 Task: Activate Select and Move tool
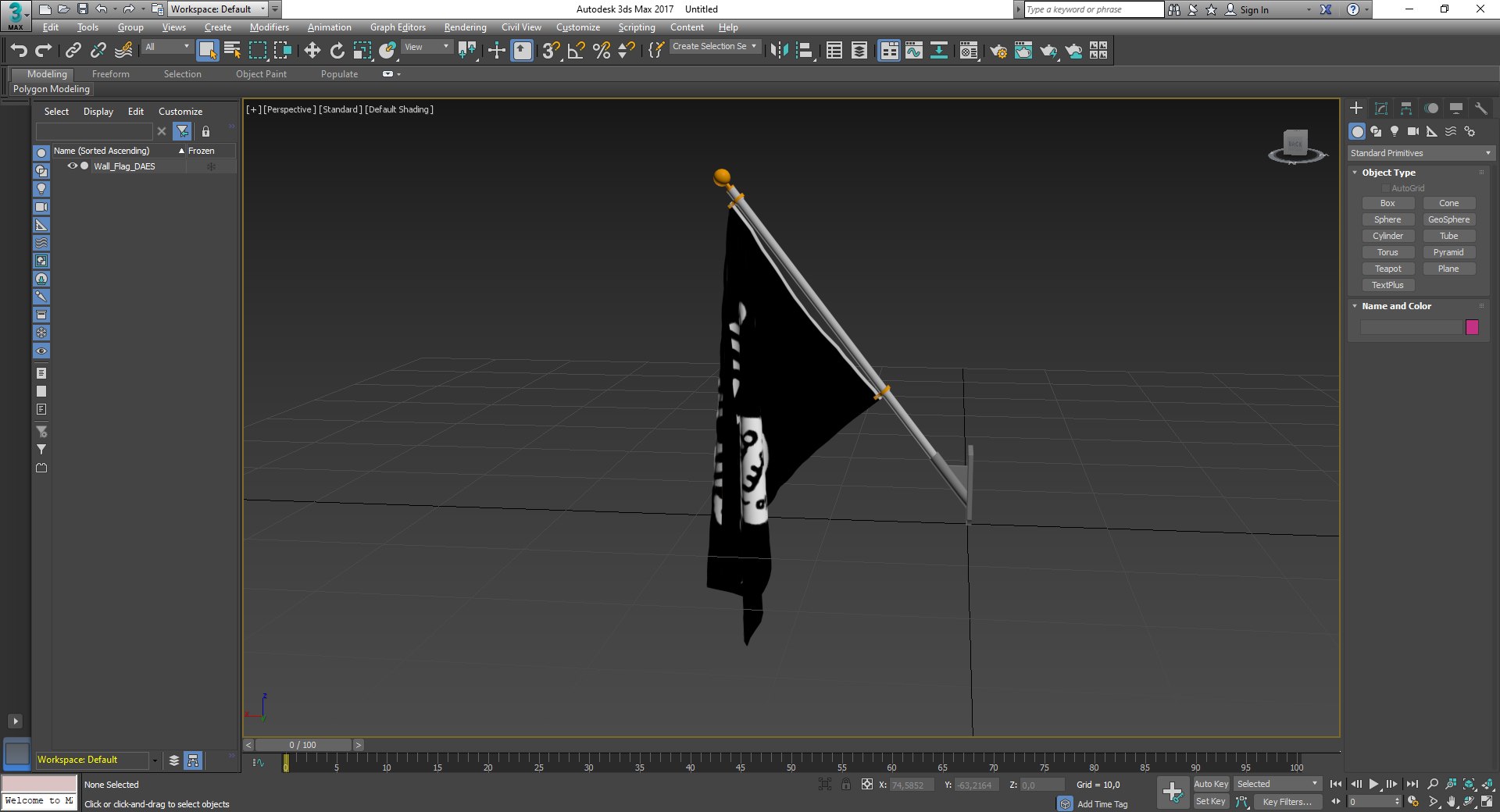click(x=312, y=51)
